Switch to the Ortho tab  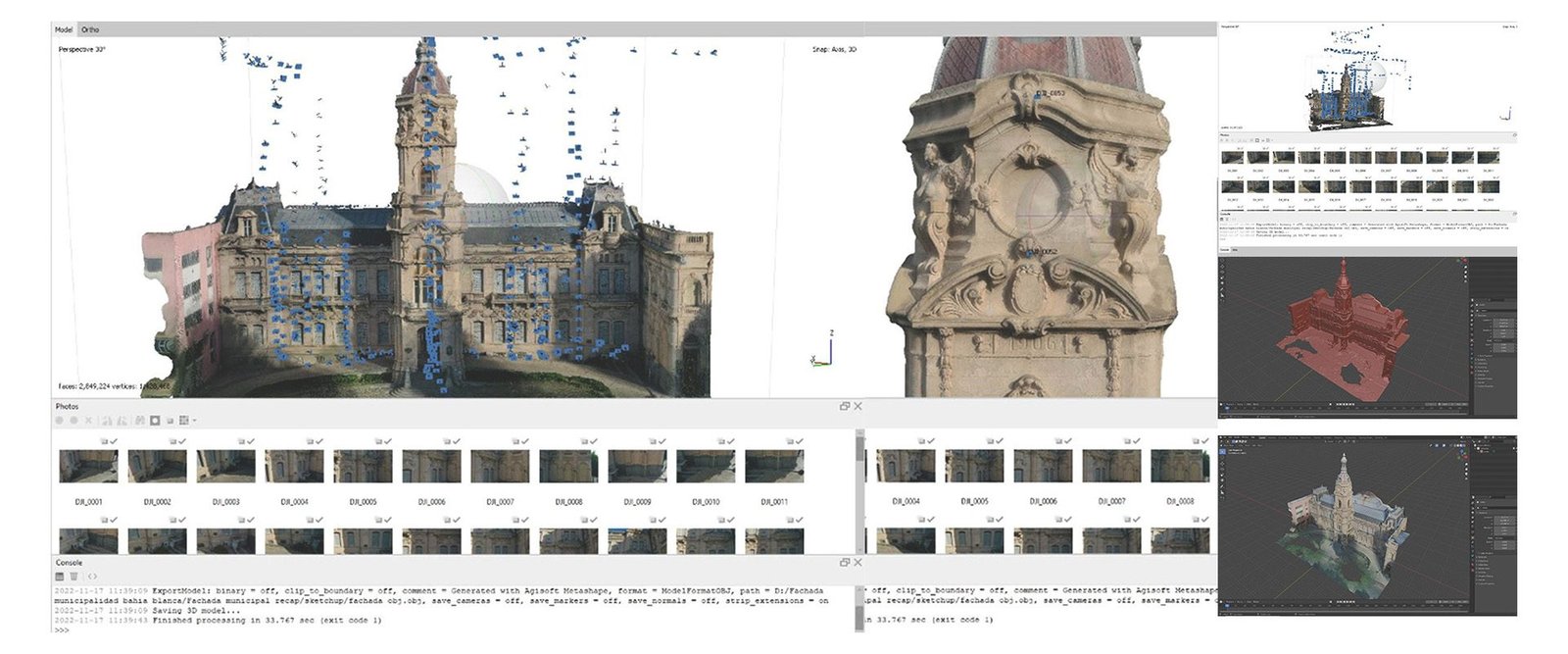pos(90,29)
